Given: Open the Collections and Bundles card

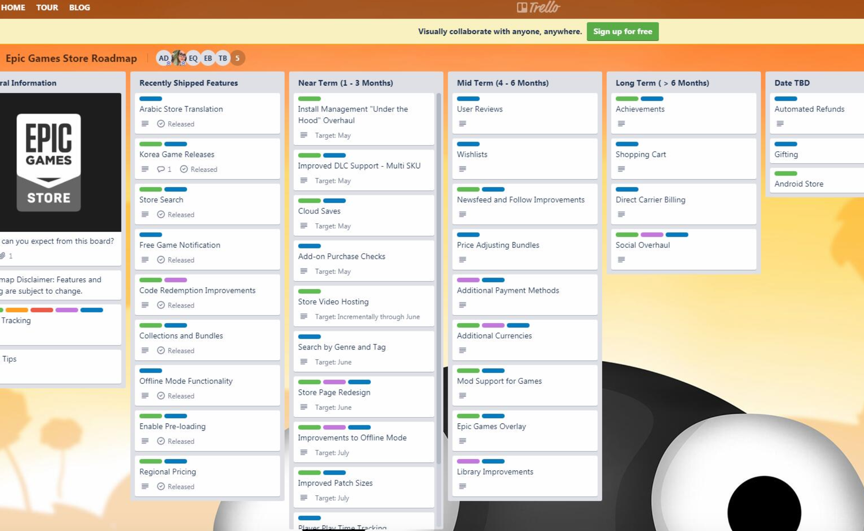Looking at the screenshot, I should 207,340.
